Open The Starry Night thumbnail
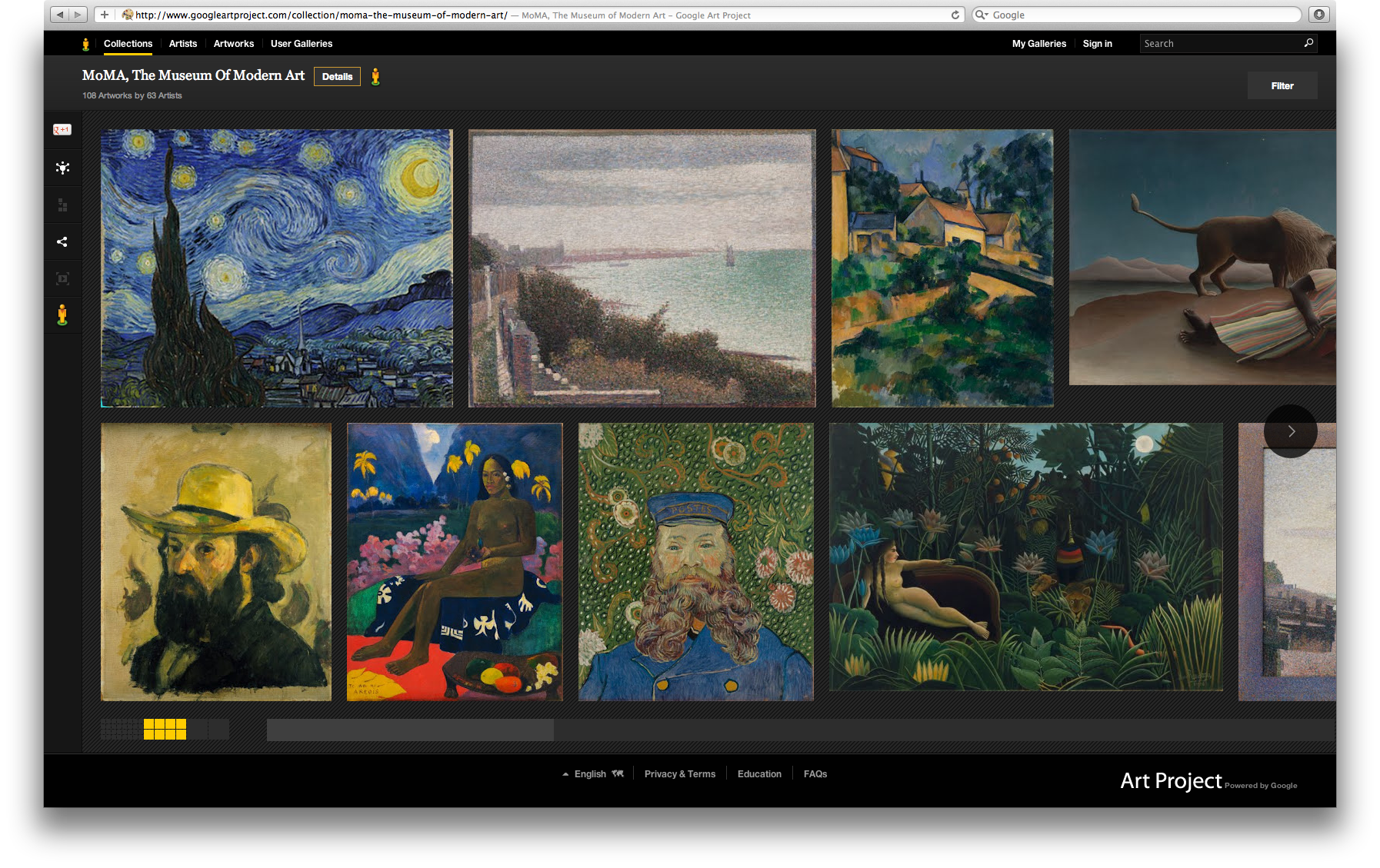 coord(276,268)
